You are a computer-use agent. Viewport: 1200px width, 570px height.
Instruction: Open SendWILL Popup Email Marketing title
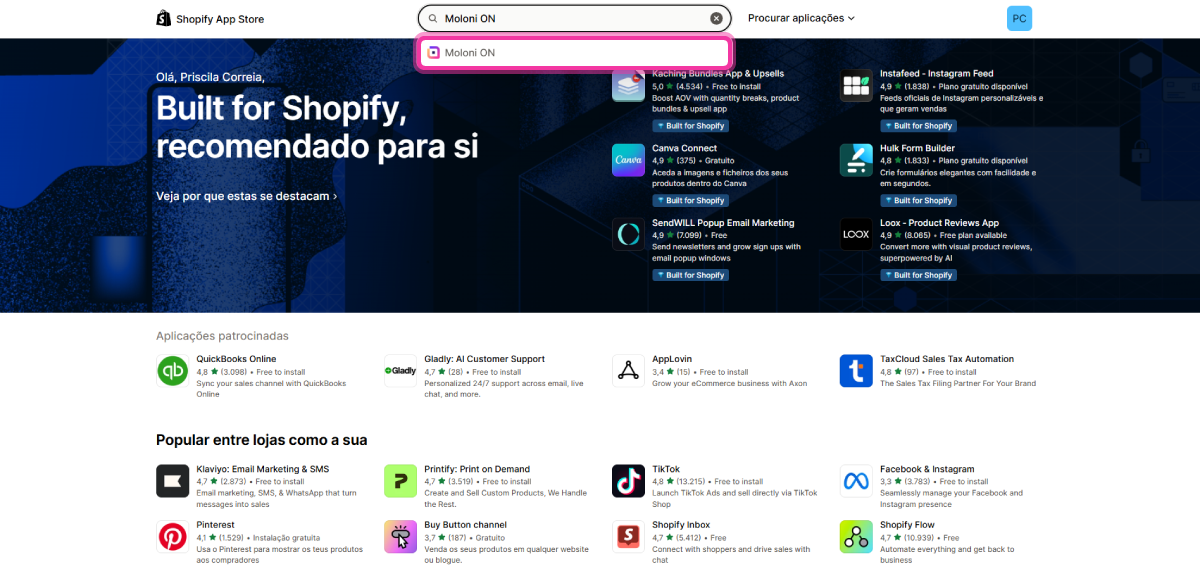pos(723,223)
